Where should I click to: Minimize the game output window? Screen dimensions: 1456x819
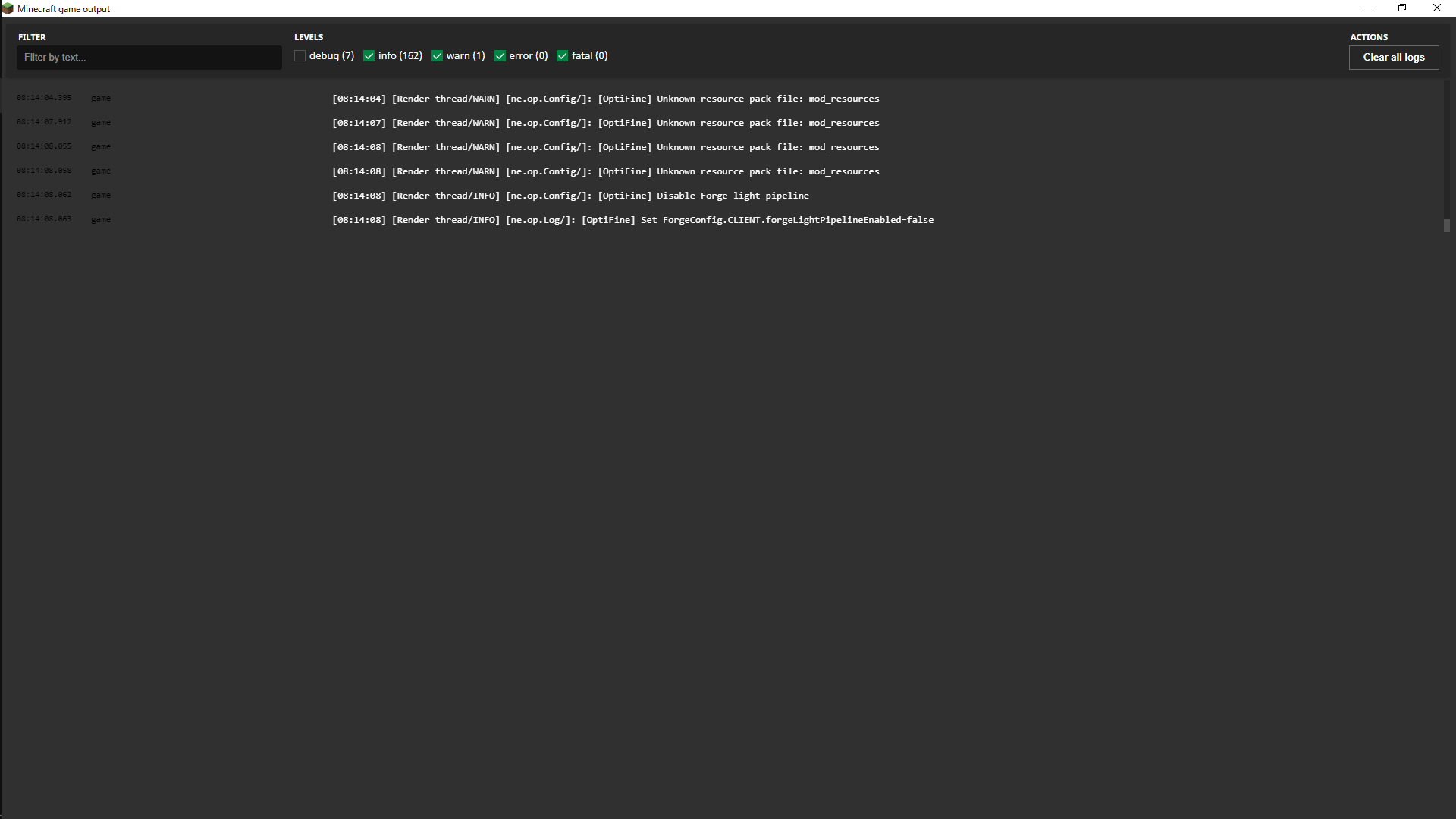[x=1368, y=8]
